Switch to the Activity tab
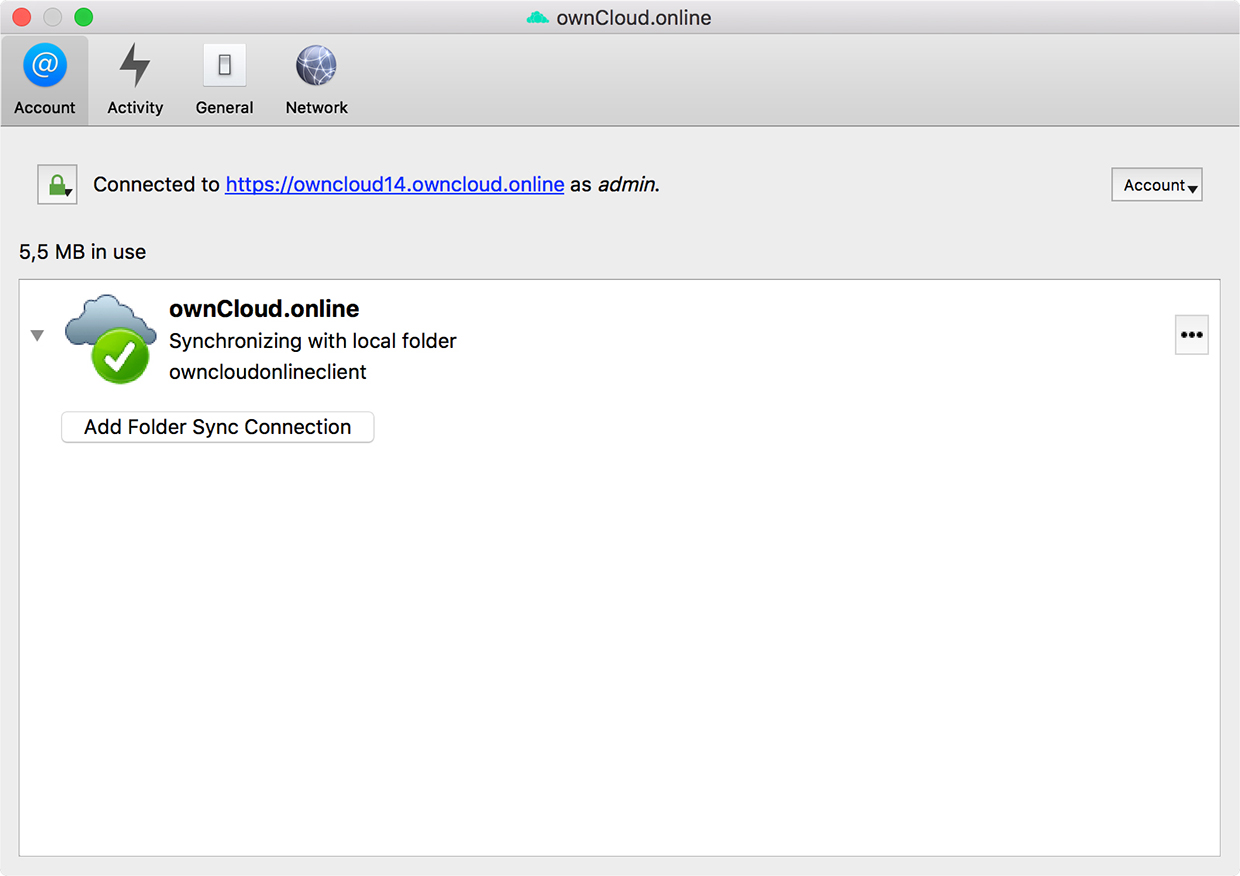 (x=135, y=81)
